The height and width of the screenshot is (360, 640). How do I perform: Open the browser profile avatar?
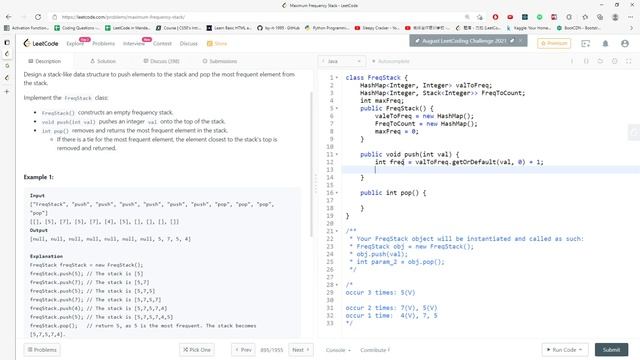coord(615,17)
